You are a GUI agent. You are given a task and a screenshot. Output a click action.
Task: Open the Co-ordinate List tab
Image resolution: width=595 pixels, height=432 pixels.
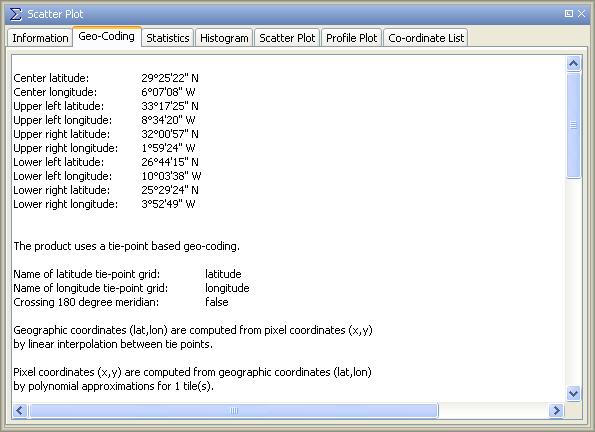(426, 38)
